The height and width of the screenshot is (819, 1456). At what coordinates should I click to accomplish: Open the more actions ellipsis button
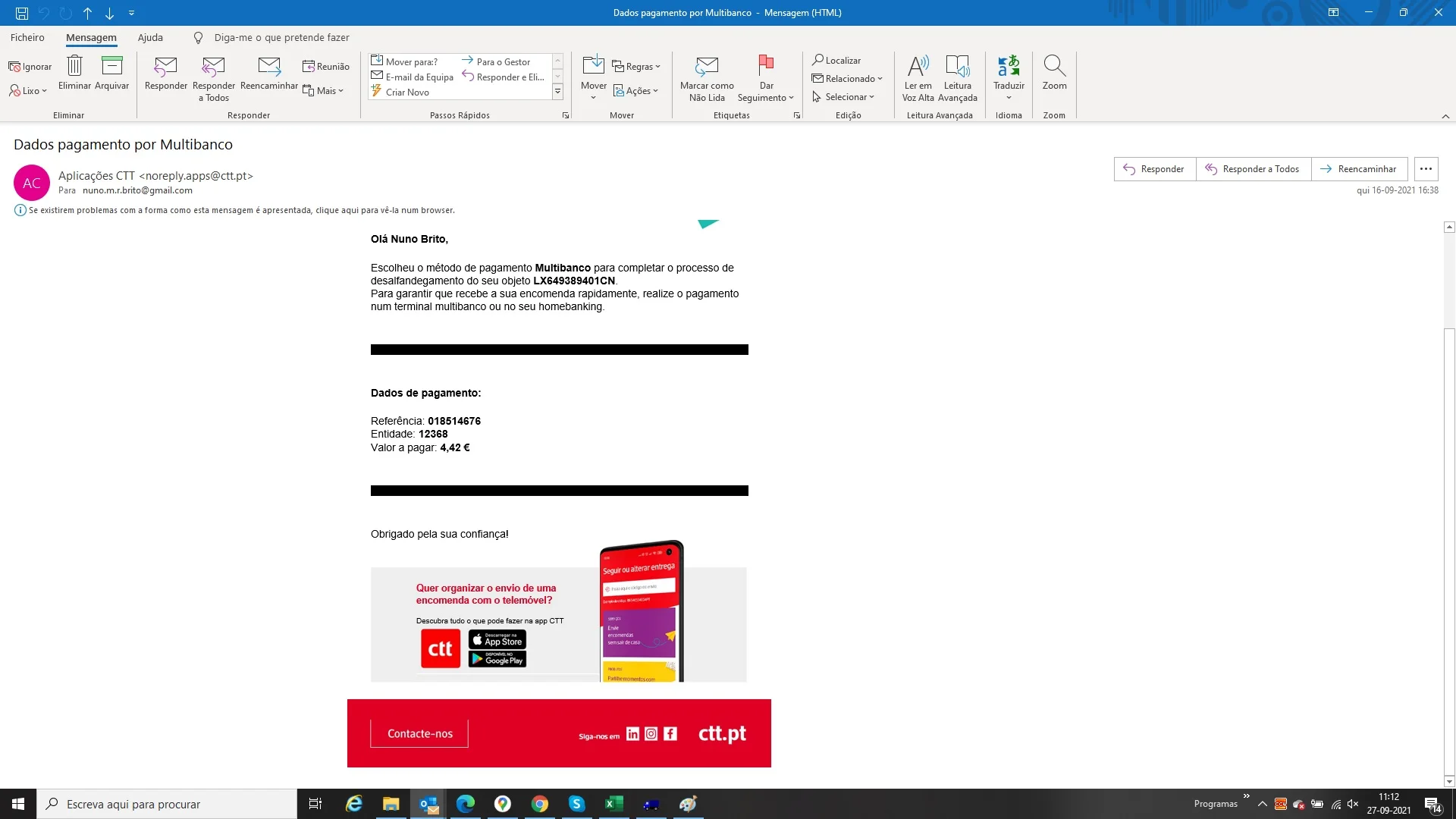pos(1426,169)
